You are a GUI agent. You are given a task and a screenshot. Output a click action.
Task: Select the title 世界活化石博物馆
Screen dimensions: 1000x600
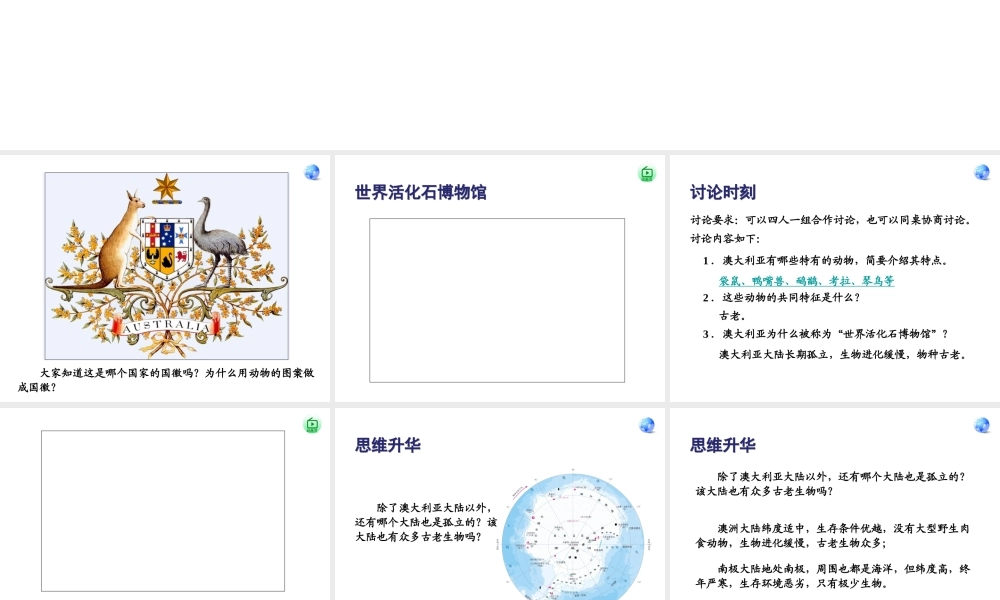click(x=420, y=192)
